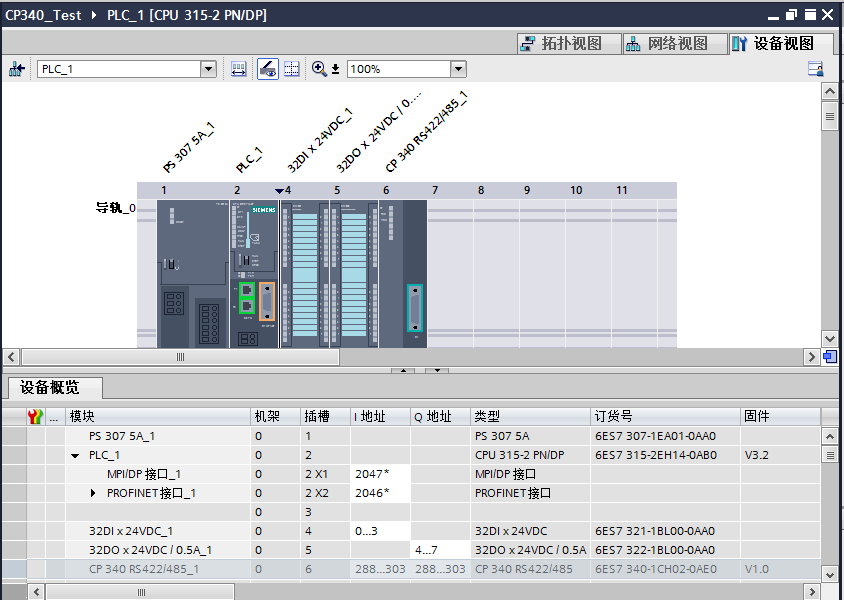Image resolution: width=844 pixels, height=600 pixels.
Task: Click the device view vertical scrollbar thumb
Action: 829,116
